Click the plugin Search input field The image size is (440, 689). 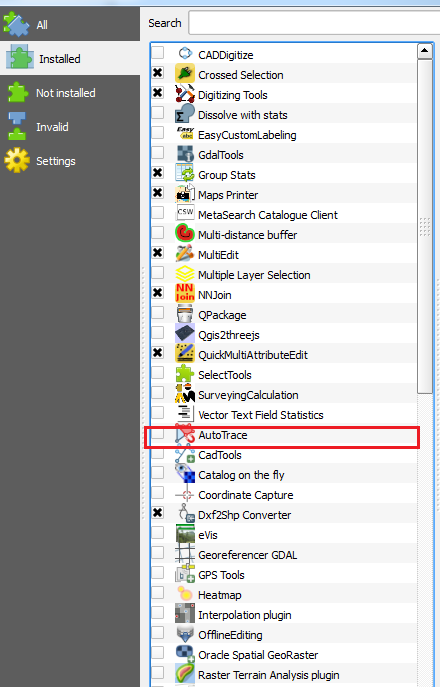314,23
